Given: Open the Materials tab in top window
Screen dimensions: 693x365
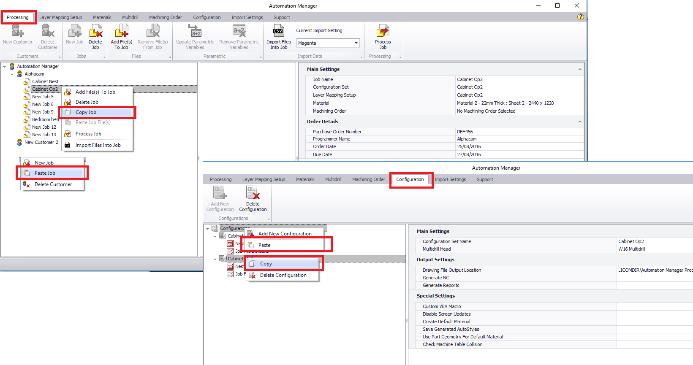Looking at the screenshot, I should click(101, 17).
